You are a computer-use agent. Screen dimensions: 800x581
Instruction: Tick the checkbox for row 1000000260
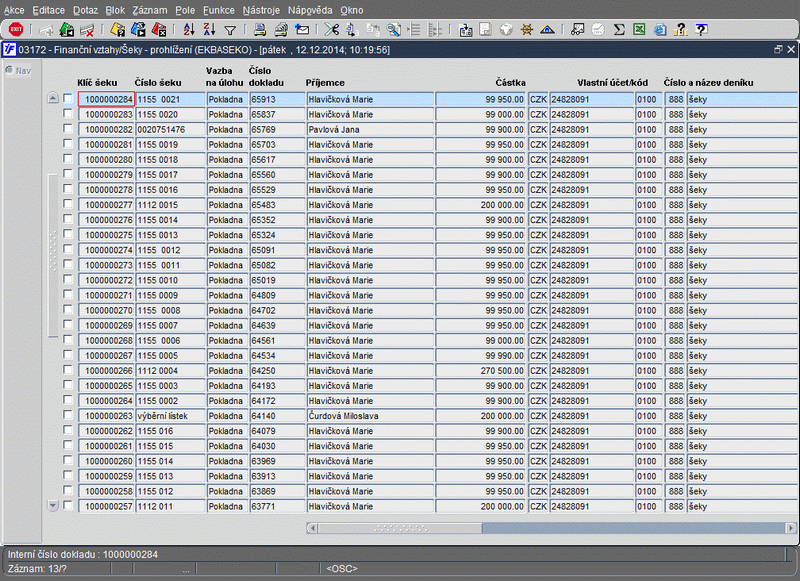68,460
